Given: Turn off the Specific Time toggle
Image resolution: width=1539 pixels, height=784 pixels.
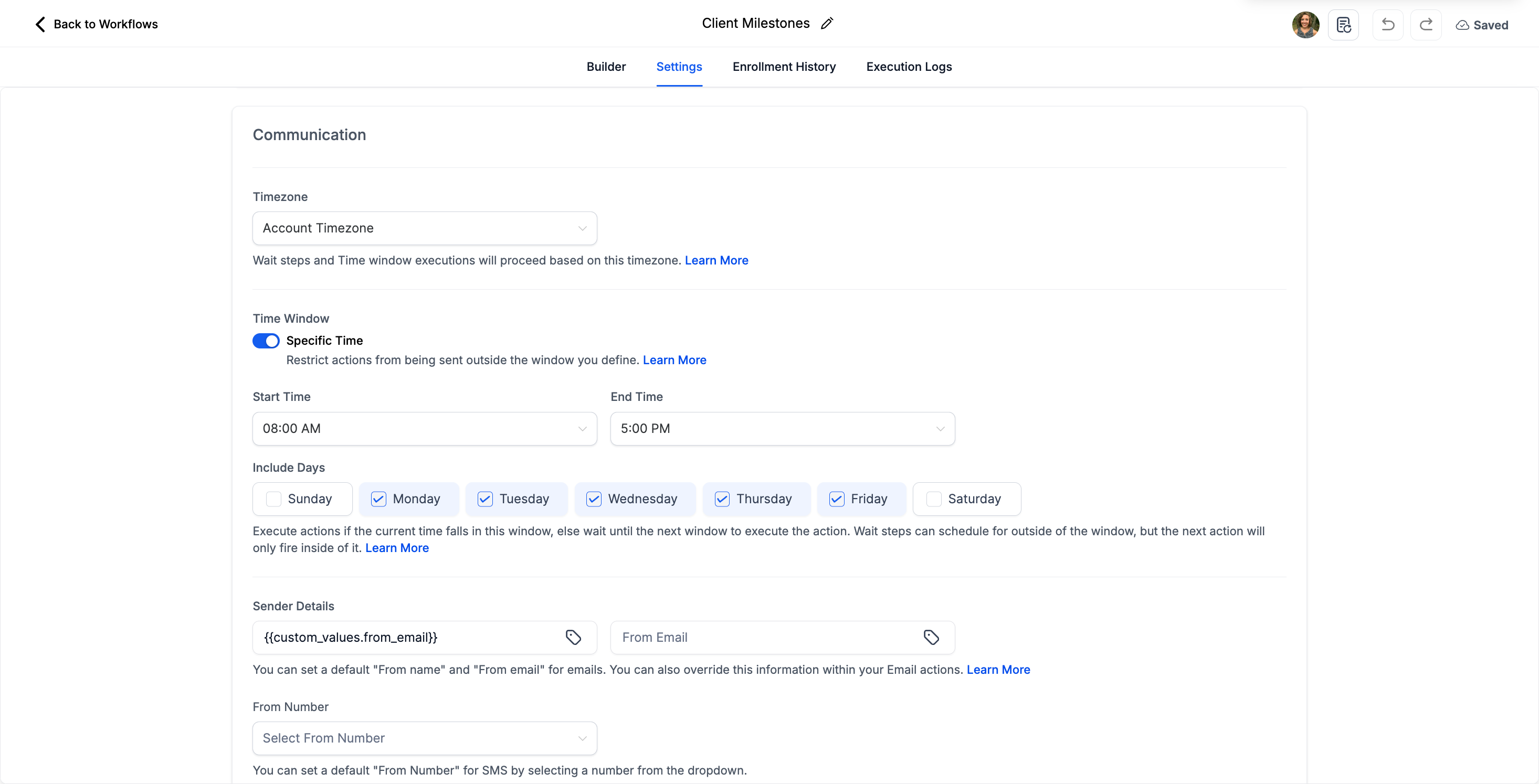Looking at the screenshot, I should [266, 341].
